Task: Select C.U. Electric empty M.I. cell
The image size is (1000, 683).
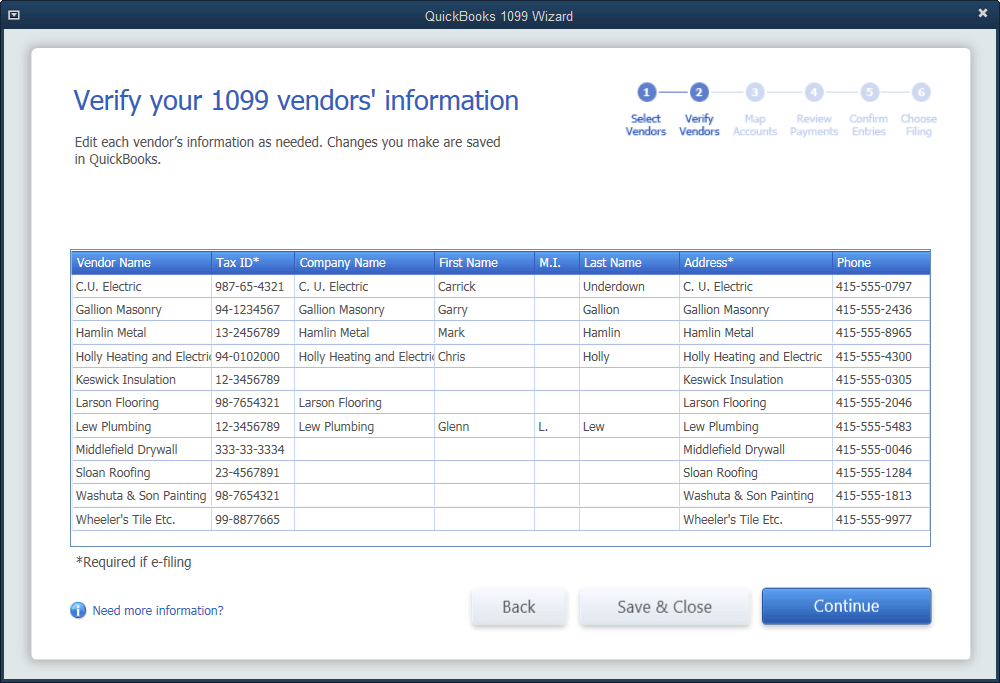Action: pyautogui.click(x=557, y=286)
